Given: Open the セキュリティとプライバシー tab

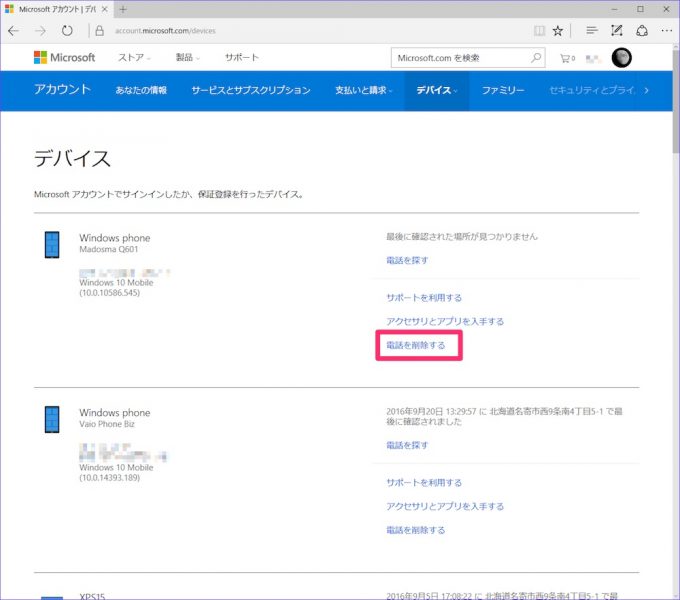Looking at the screenshot, I should 592,90.
